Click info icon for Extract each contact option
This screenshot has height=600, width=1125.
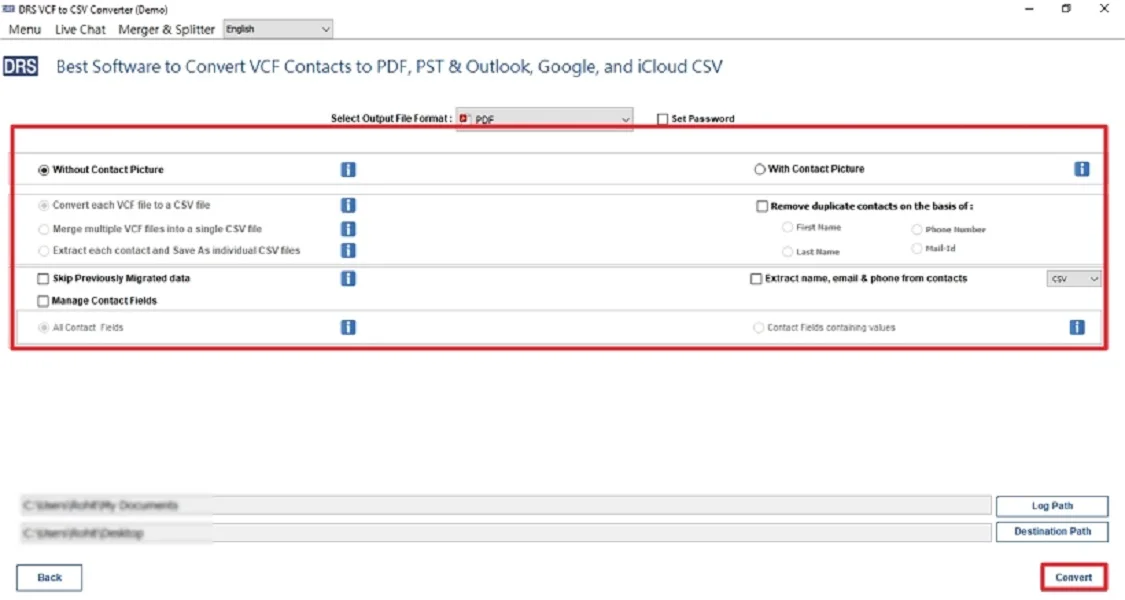pyautogui.click(x=348, y=250)
